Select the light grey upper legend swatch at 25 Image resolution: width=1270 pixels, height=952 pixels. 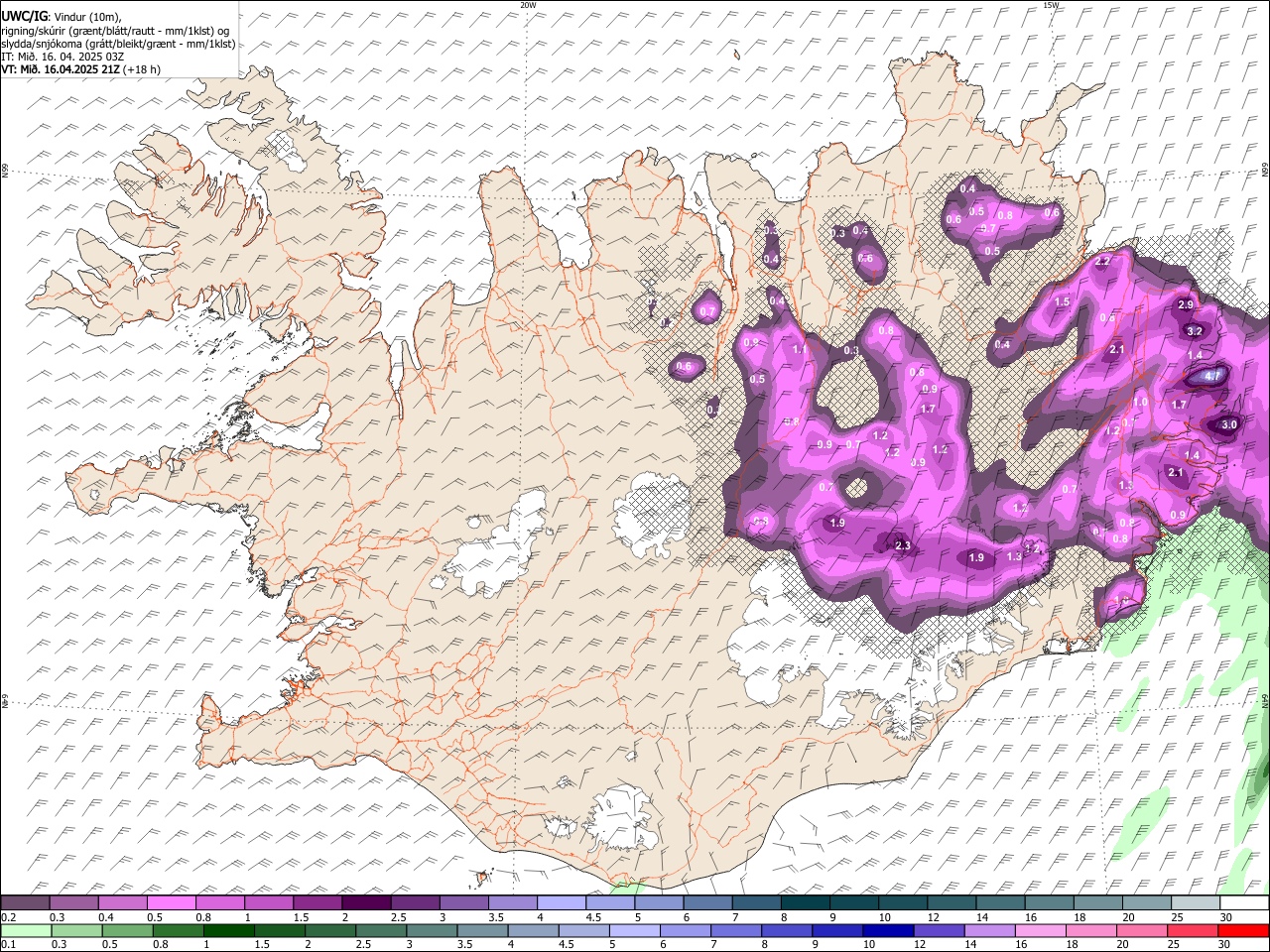click(x=1195, y=903)
